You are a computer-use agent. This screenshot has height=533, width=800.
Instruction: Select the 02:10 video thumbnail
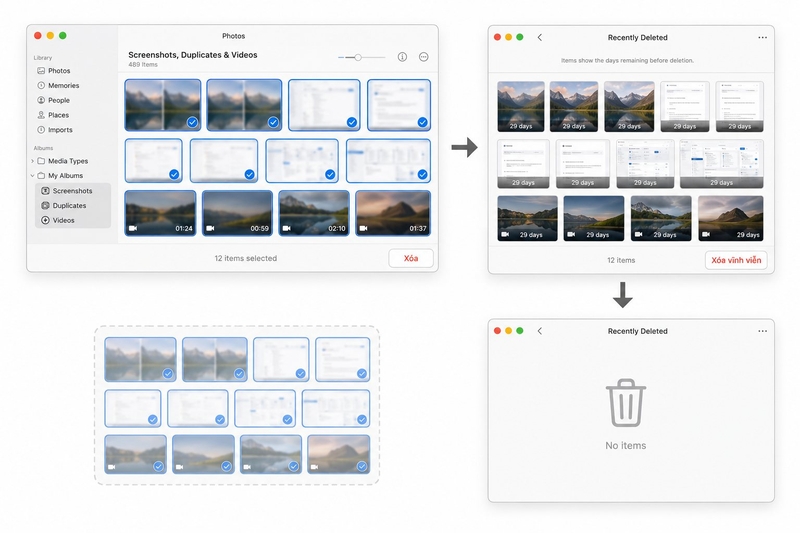click(x=314, y=213)
